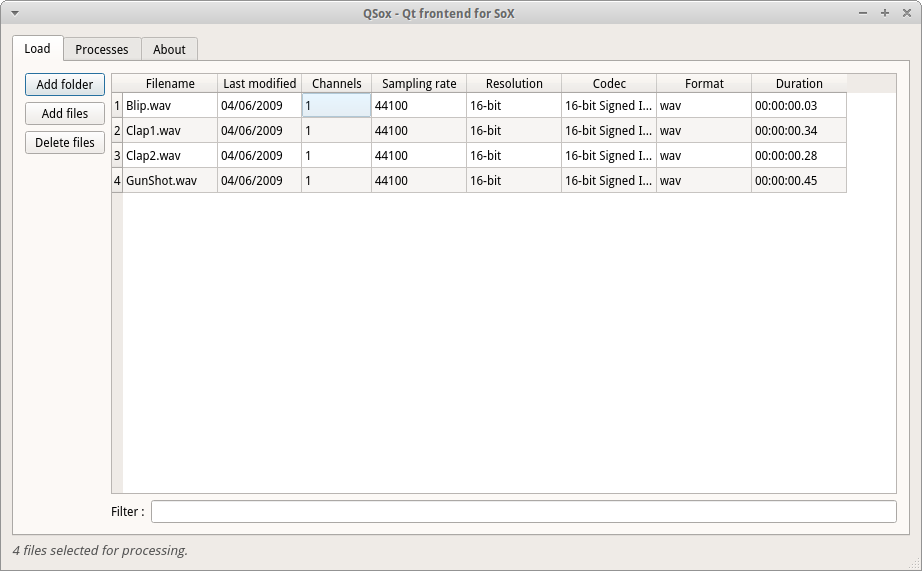Close the QSox window
The height and width of the screenshot is (571, 922).
click(x=907, y=13)
